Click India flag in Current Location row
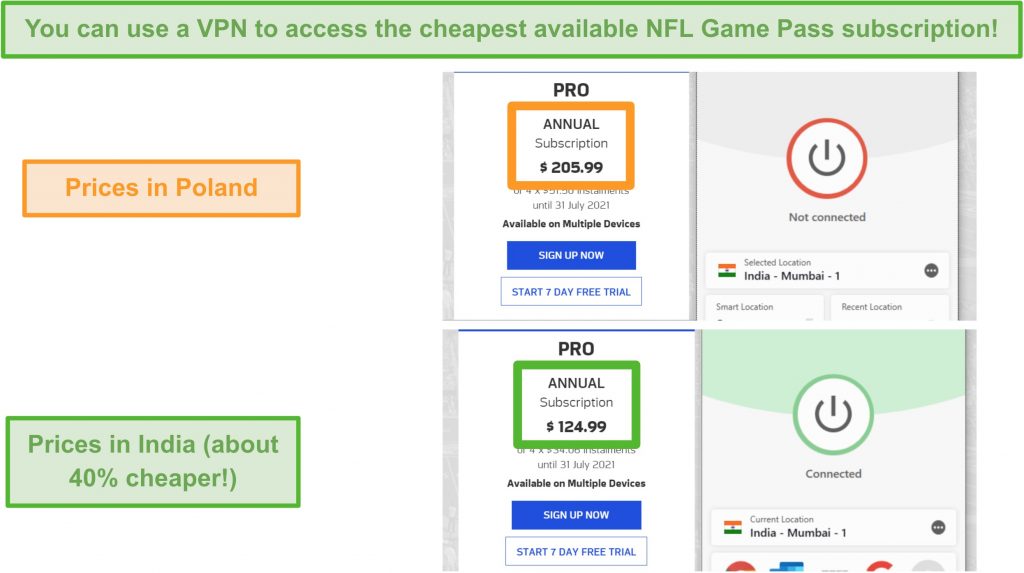This screenshot has height=573, width=1024. pos(733,527)
